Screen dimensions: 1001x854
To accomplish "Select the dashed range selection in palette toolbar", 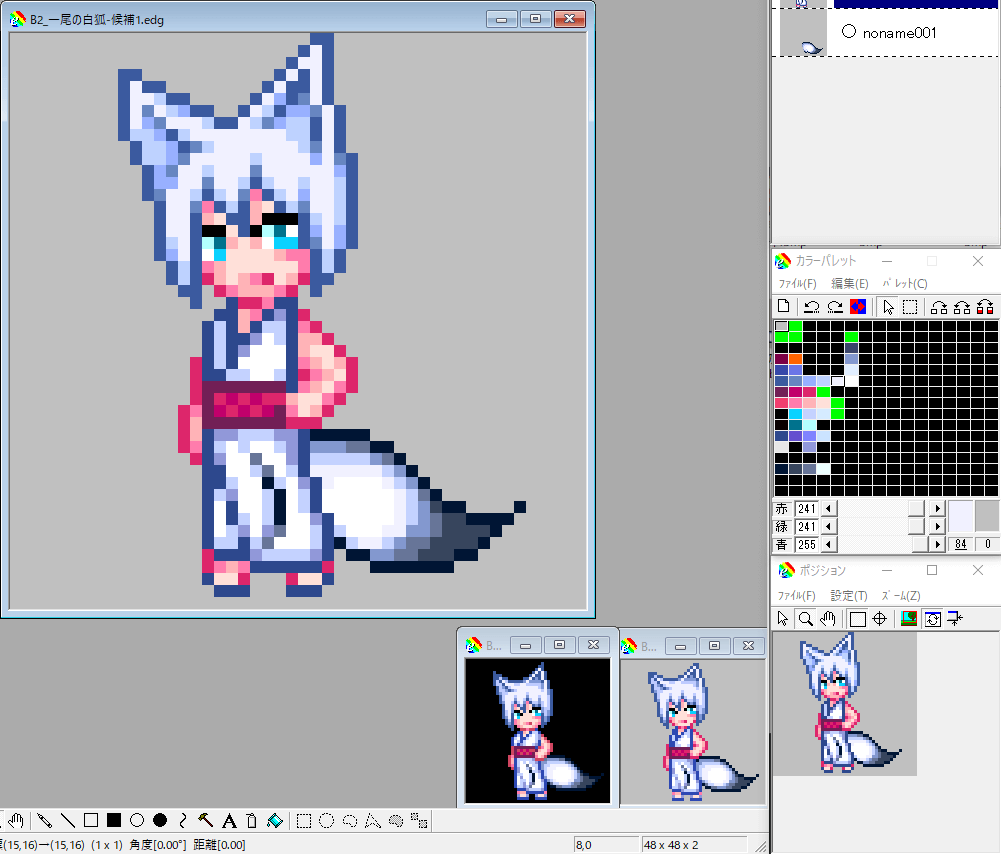I will coord(910,307).
